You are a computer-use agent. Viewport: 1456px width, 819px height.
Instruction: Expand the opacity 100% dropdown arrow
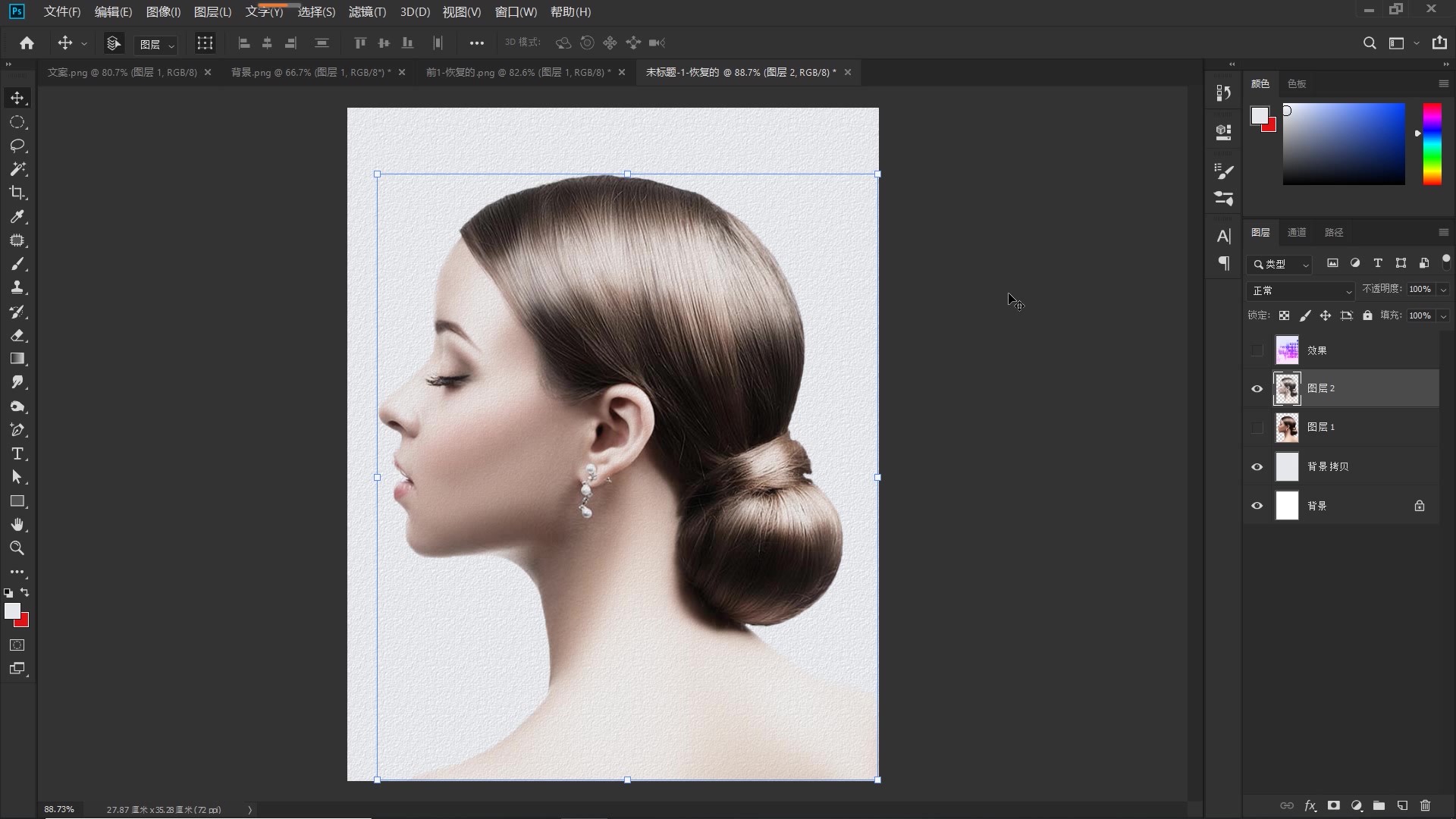(x=1443, y=290)
